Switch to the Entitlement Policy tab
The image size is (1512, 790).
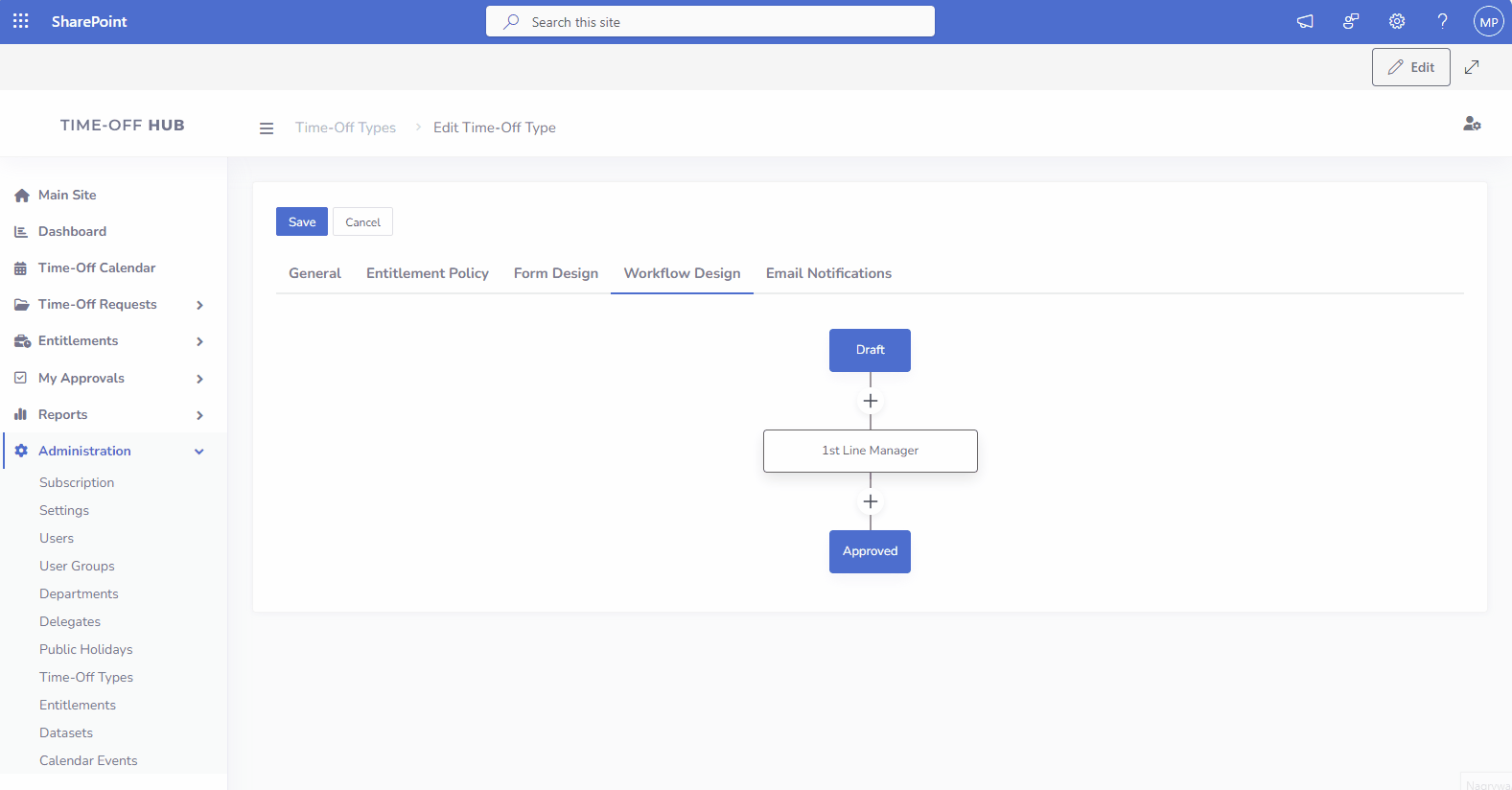click(x=428, y=273)
